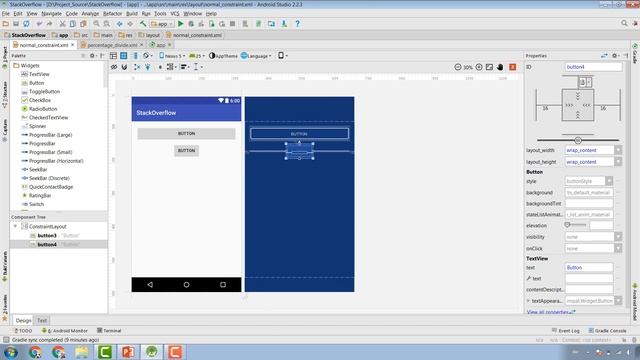Select the Show Blueprint view icon
The image size is (640, 360).
click(x=124, y=56)
